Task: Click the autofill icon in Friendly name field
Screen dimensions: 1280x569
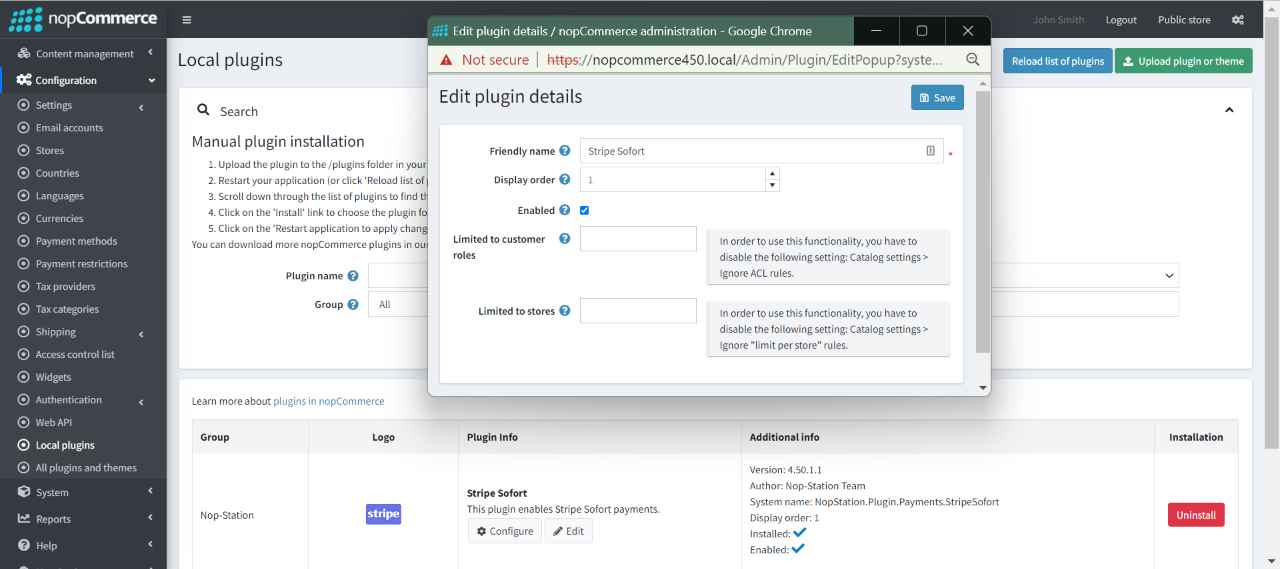Action: click(x=930, y=151)
